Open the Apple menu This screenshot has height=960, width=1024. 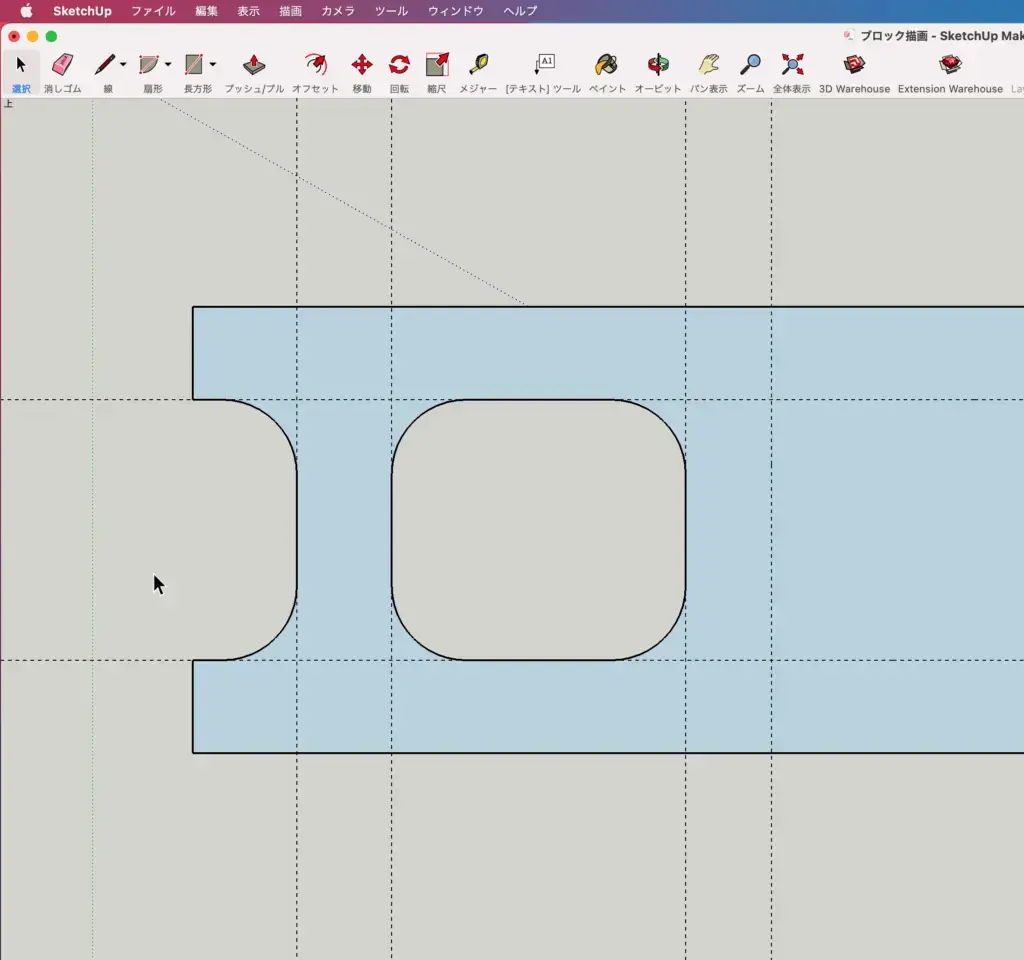26,11
